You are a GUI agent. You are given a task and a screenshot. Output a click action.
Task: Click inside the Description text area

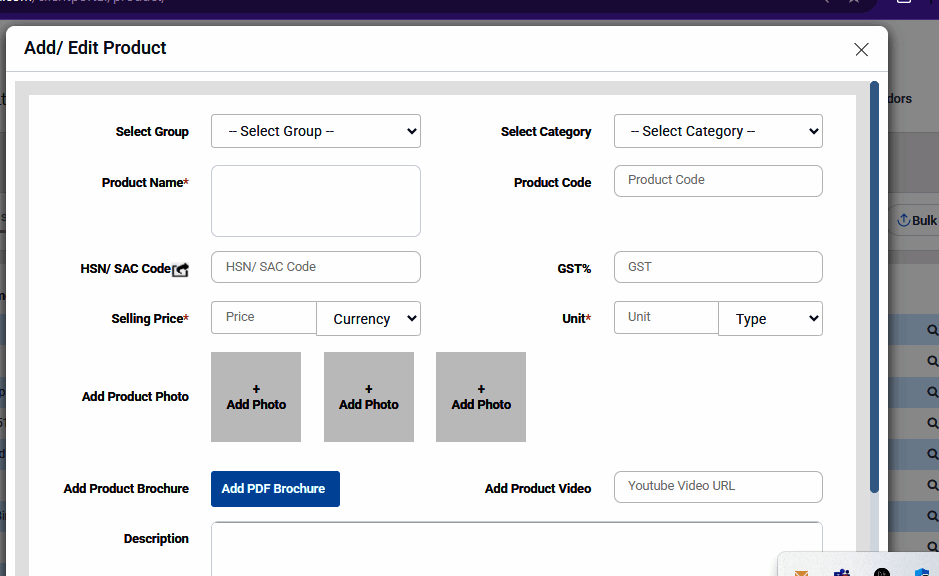516,548
